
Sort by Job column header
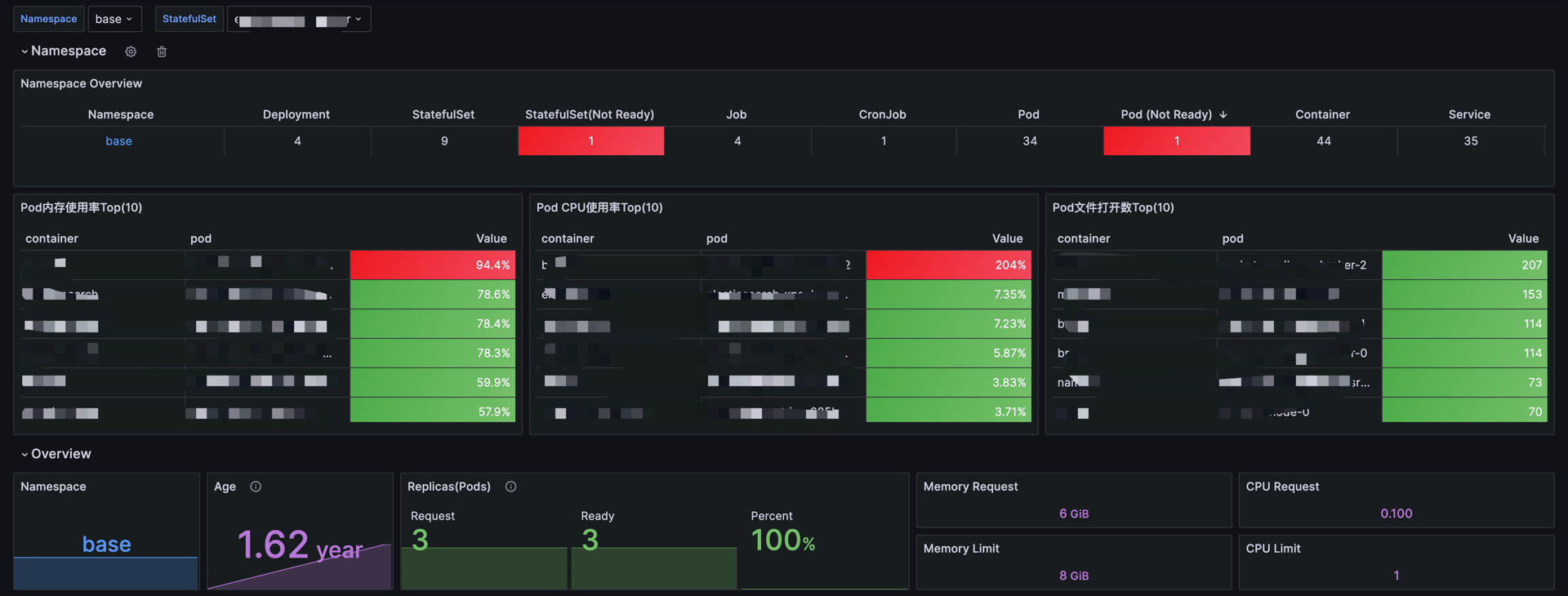click(737, 114)
